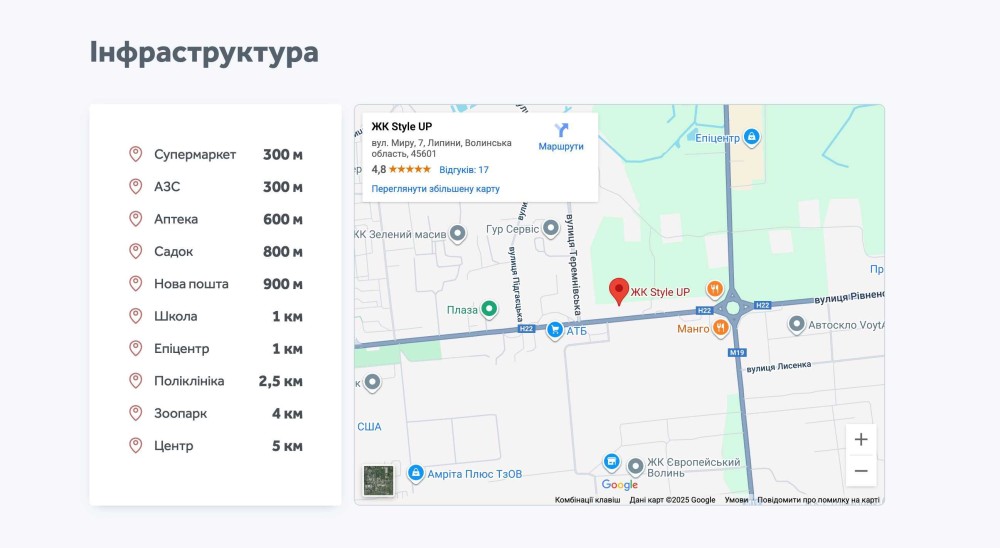Switch to satellite view thumbnail
Viewport: 1000px width, 548px height.
click(378, 480)
